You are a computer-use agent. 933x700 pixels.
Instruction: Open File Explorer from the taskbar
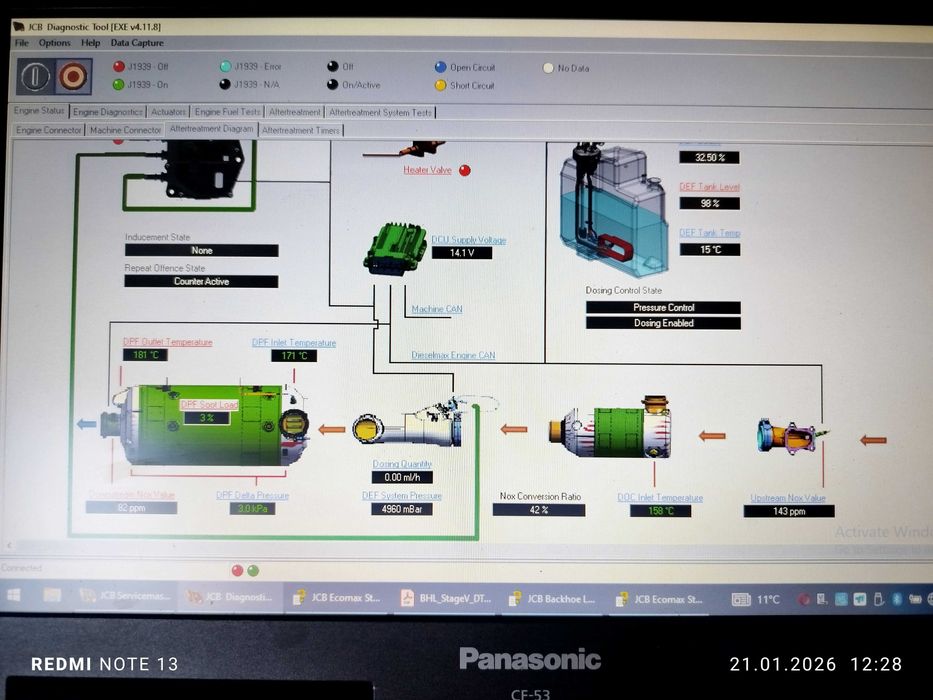pyautogui.click(x=52, y=595)
